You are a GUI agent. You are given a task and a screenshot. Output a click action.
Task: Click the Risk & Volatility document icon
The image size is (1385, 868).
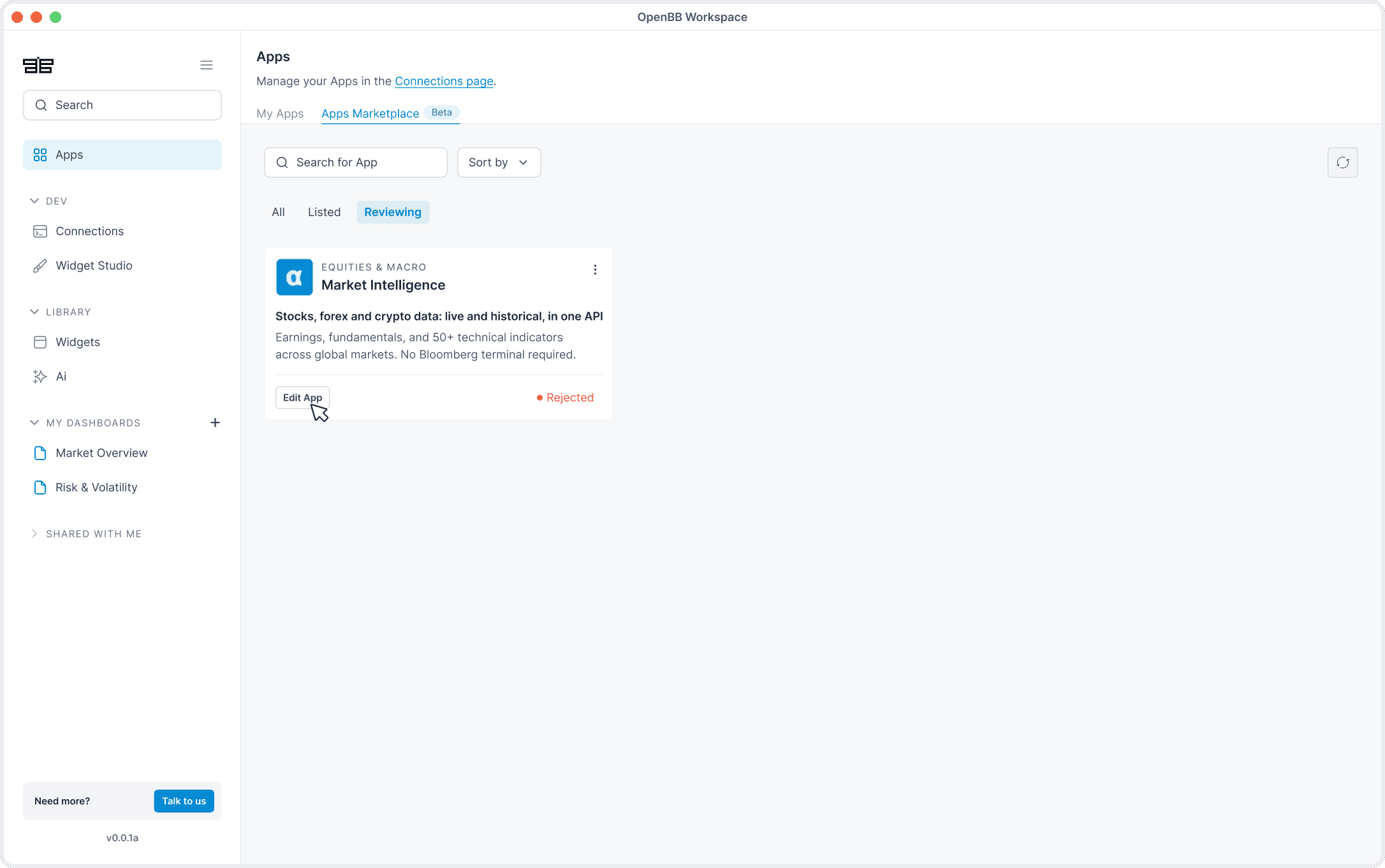pos(40,488)
